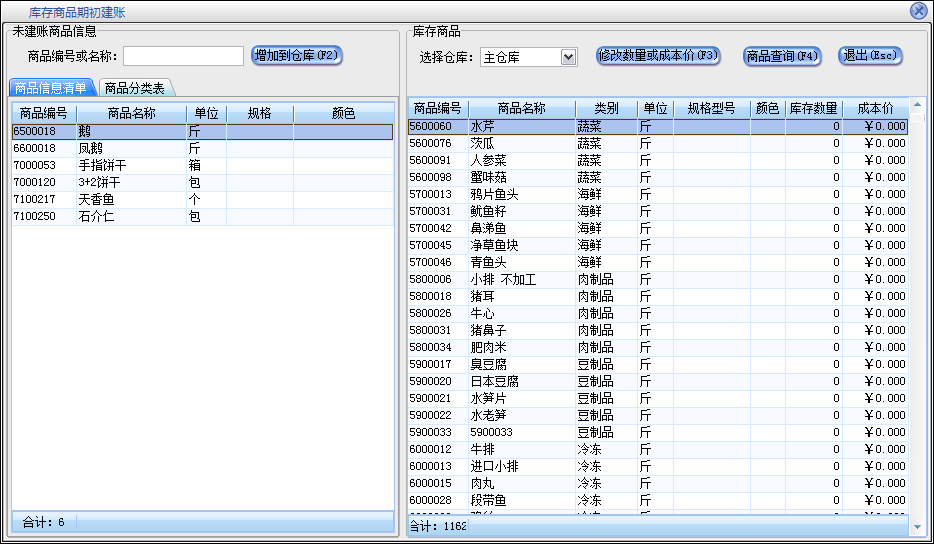Expand the 选择仓库 warehouse dropdown

(569, 57)
